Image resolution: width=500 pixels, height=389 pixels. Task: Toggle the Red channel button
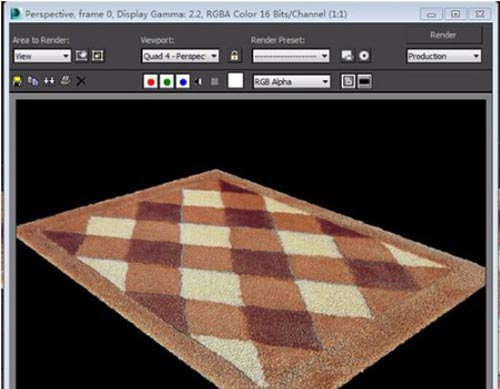(x=151, y=82)
